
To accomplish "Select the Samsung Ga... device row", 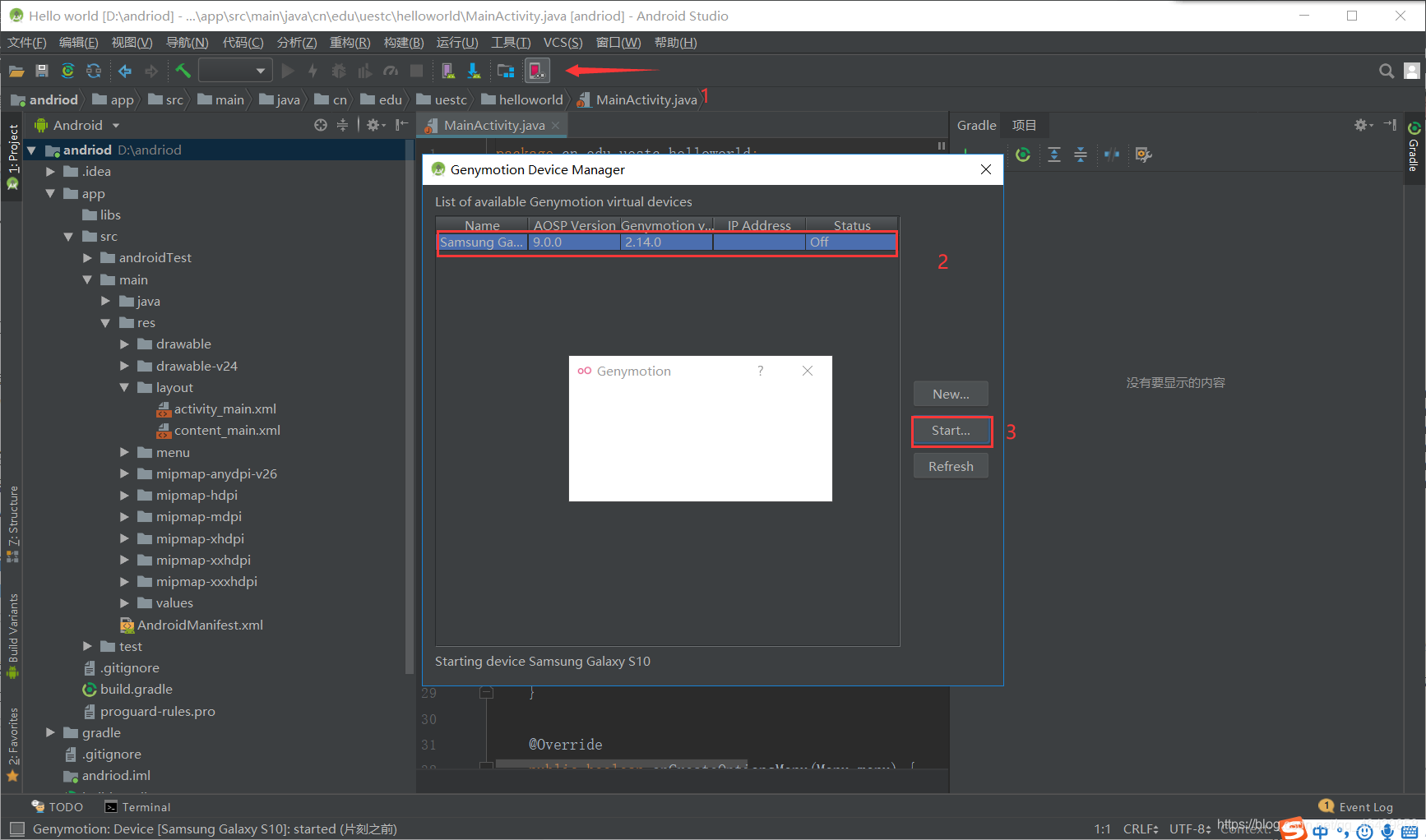I will pos(666,242).
